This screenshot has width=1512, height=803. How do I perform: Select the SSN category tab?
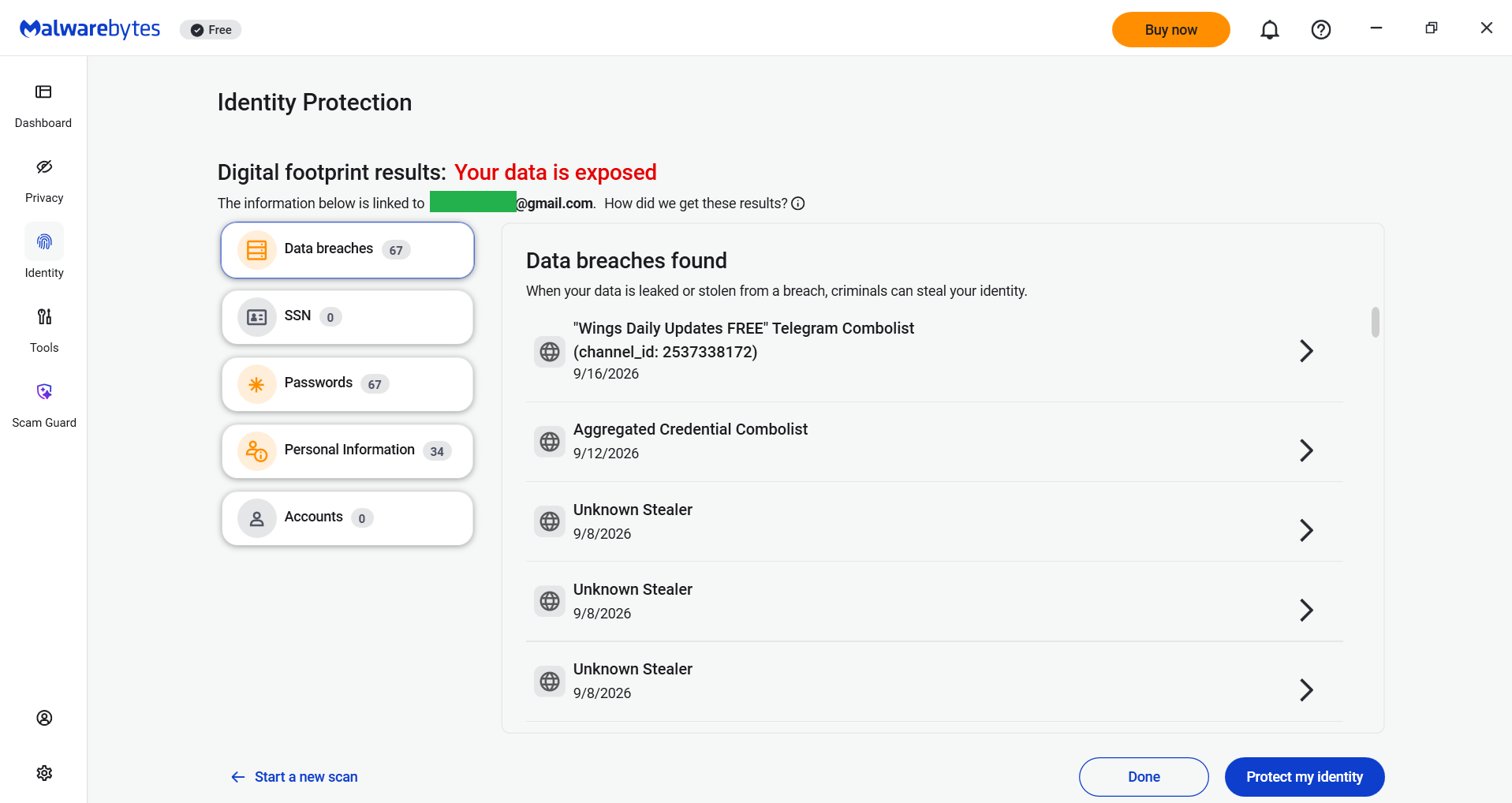coord(347,317)
